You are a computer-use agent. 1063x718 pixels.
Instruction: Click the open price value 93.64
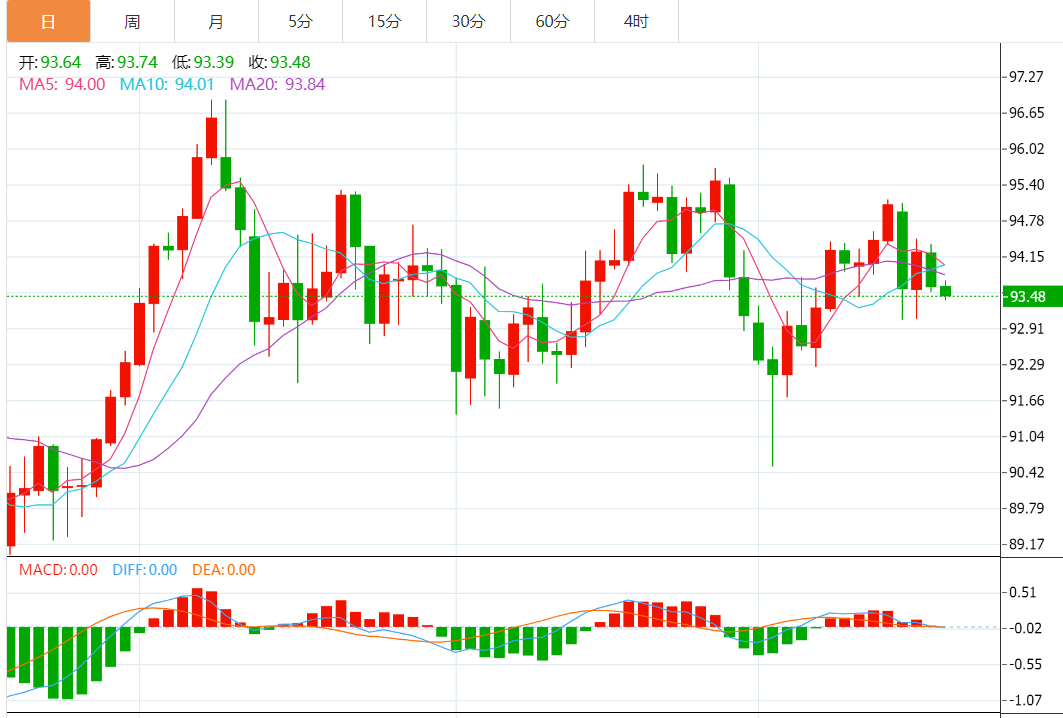click(x=60, y=62)
